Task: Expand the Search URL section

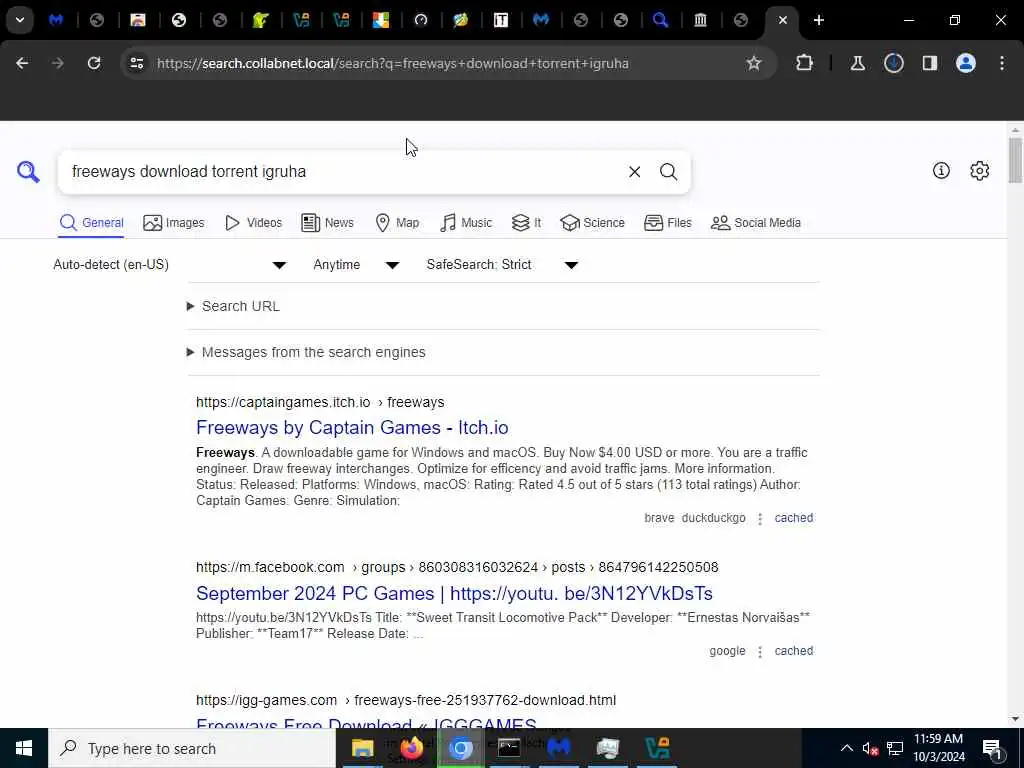Action: (233, 306)
